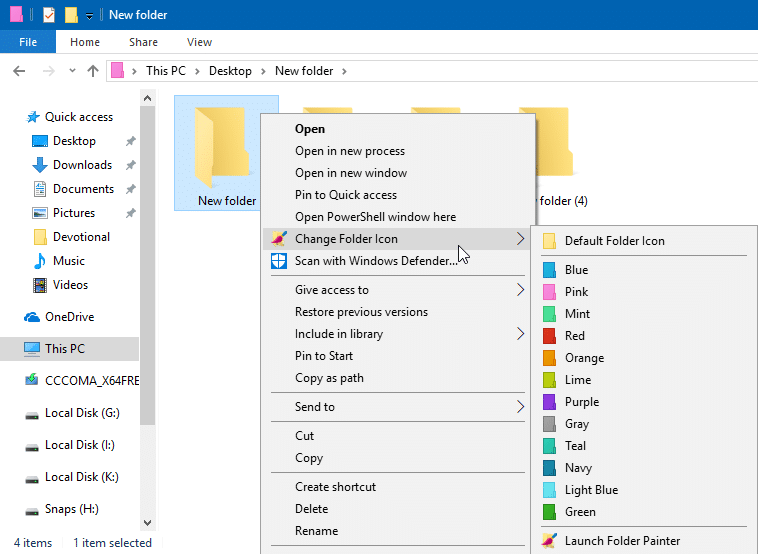Open Local Disk (I:)
This screenshot has width=758, height=554.
pos(70,445)
